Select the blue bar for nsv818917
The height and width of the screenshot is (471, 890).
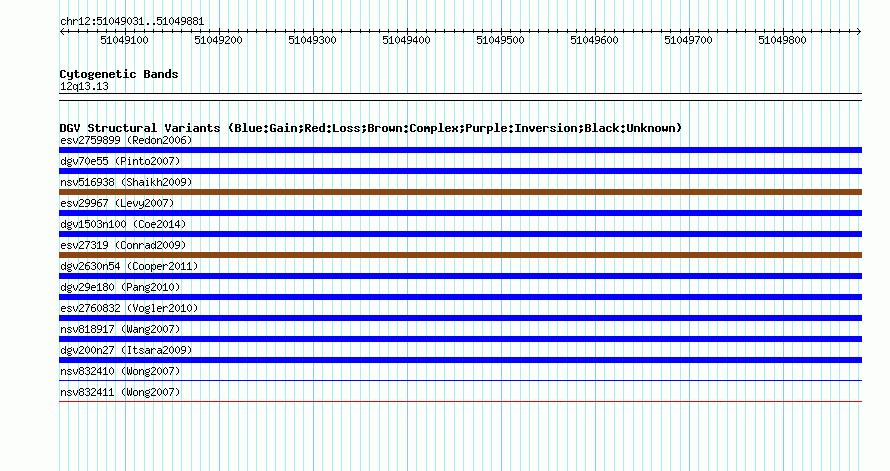click(x=460, y=339)
